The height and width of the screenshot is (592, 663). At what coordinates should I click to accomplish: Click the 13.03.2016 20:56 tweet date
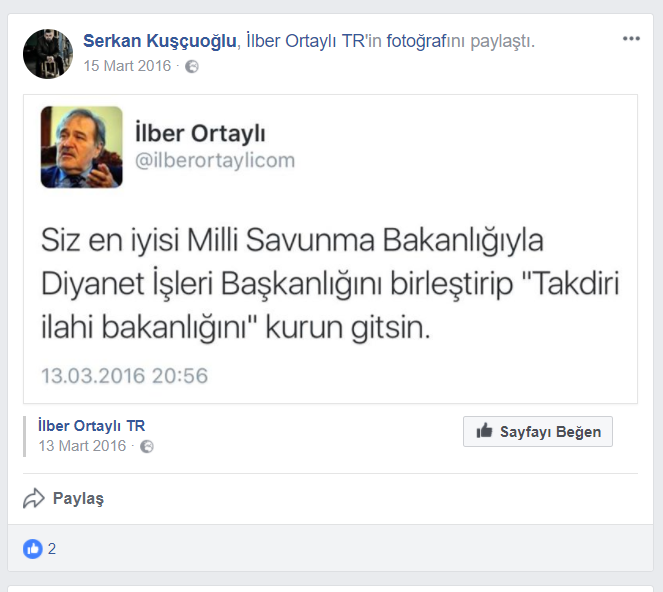124,375
